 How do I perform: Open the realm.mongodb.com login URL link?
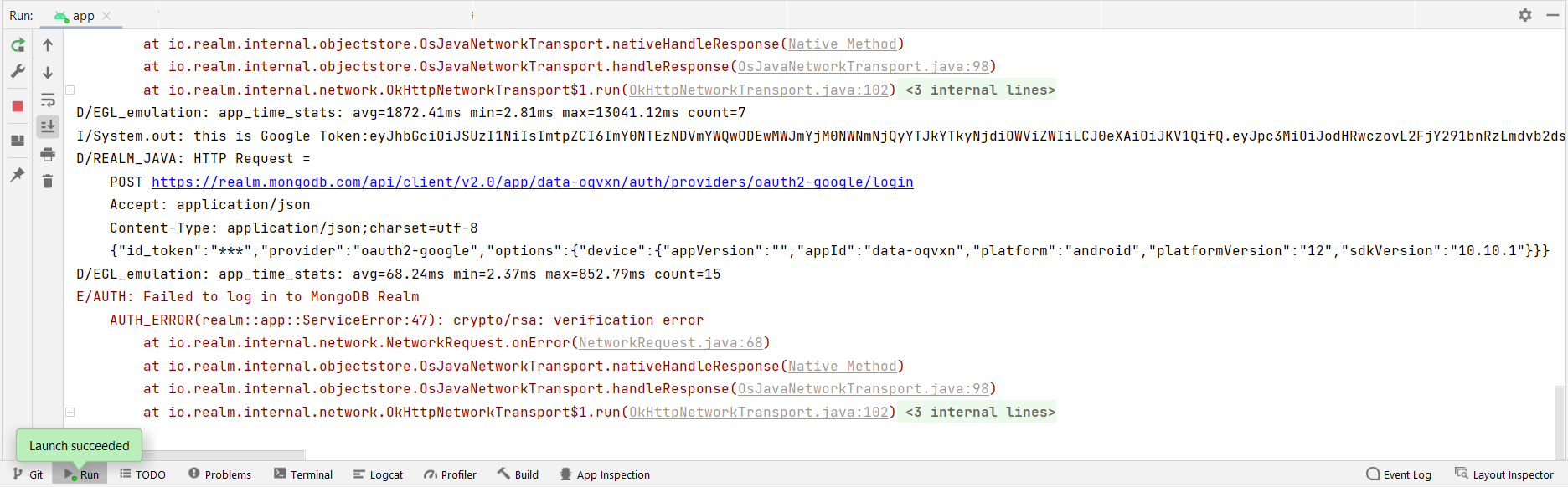(x=532, y=182)
